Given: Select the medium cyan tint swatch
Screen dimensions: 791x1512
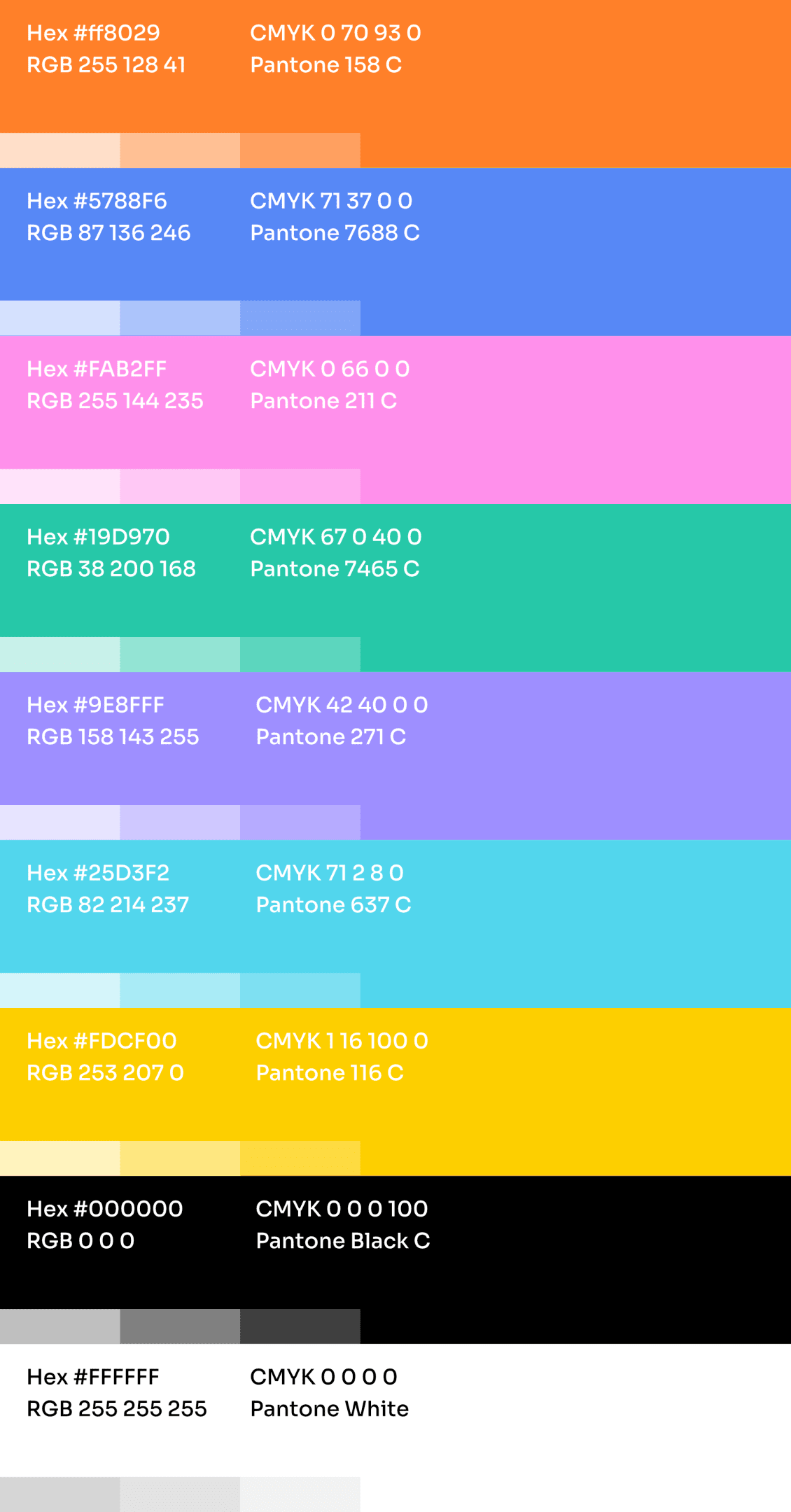Looking at the screenshot, I should (180, 990).
